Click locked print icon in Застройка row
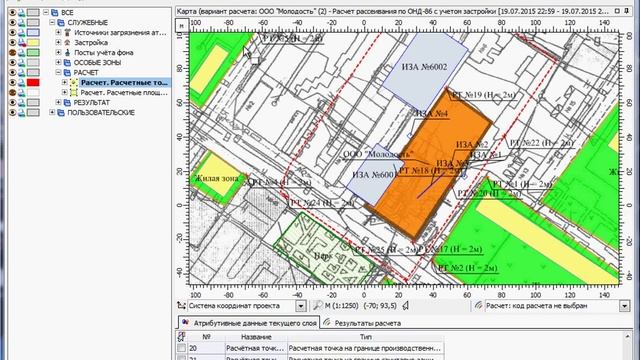This screenshot has width=640, height=360. pyautogui.click(x=22, y=42)
